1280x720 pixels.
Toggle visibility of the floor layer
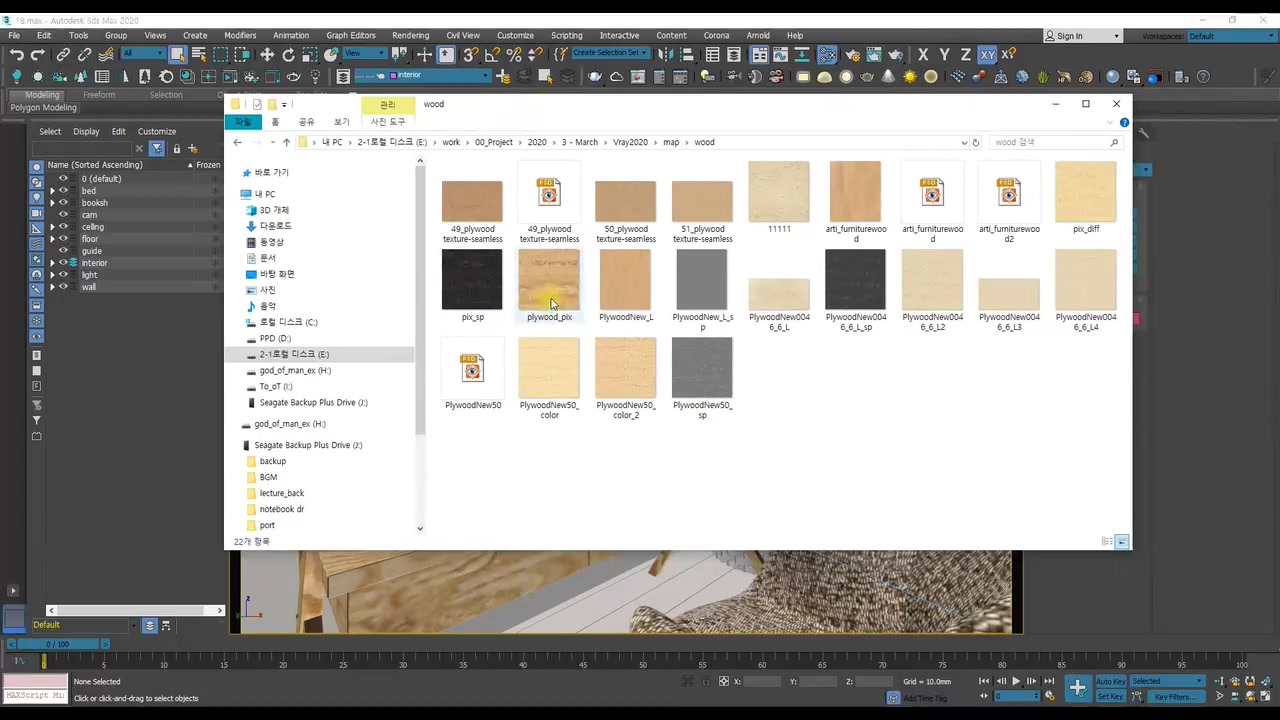tap(63, 239)
